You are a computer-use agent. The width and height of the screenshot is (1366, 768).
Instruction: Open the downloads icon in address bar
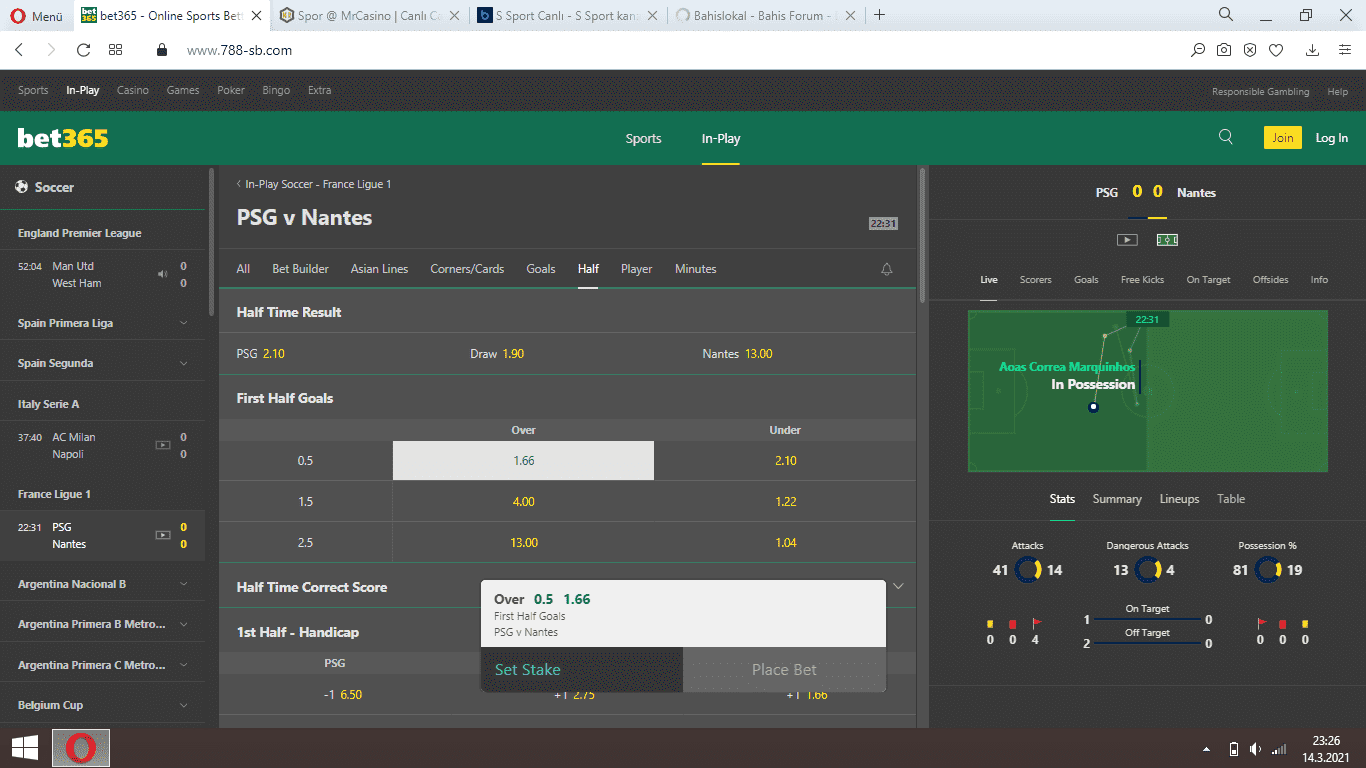(x=1312, y=50)
